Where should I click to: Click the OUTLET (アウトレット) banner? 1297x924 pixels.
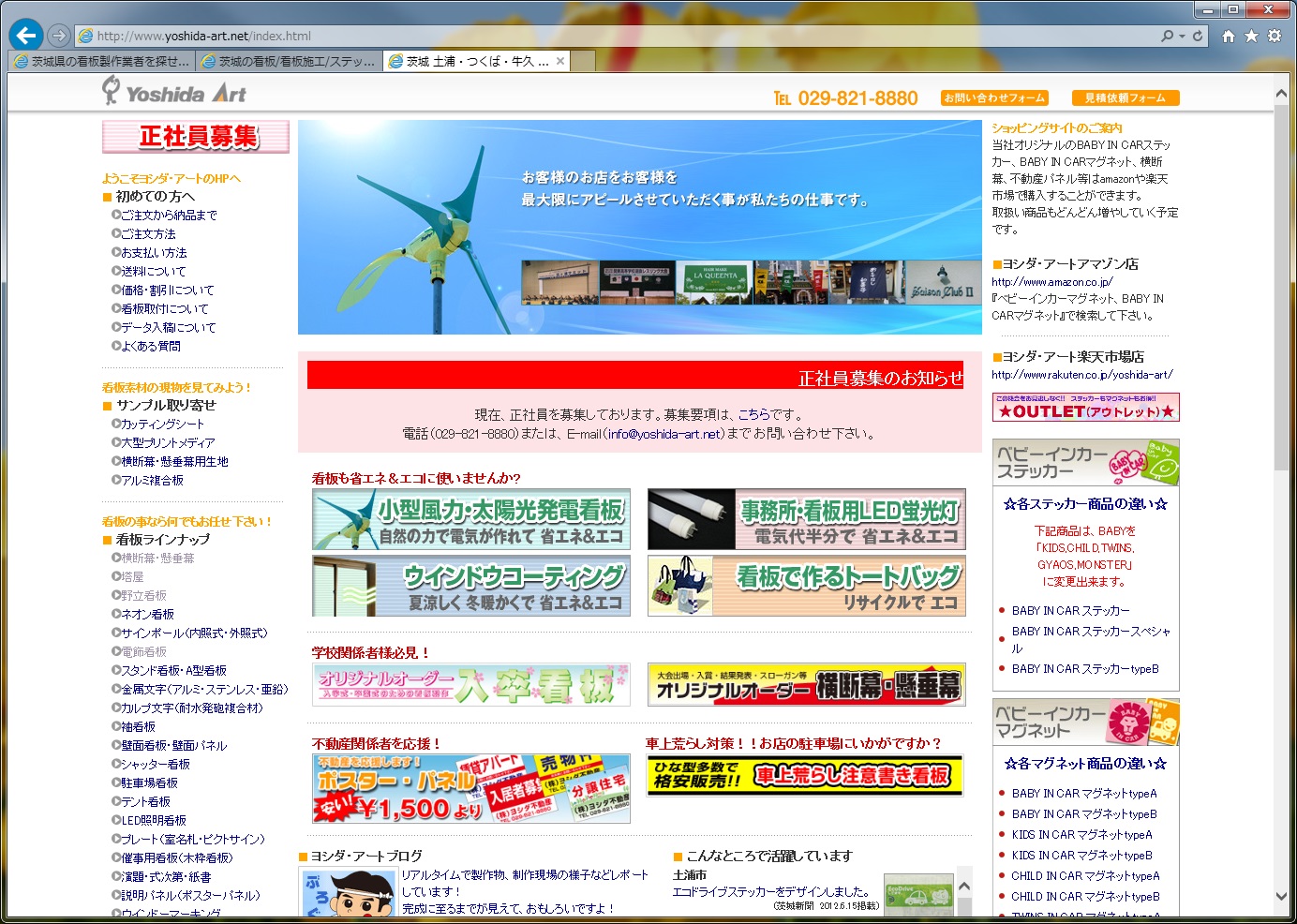1086,407
